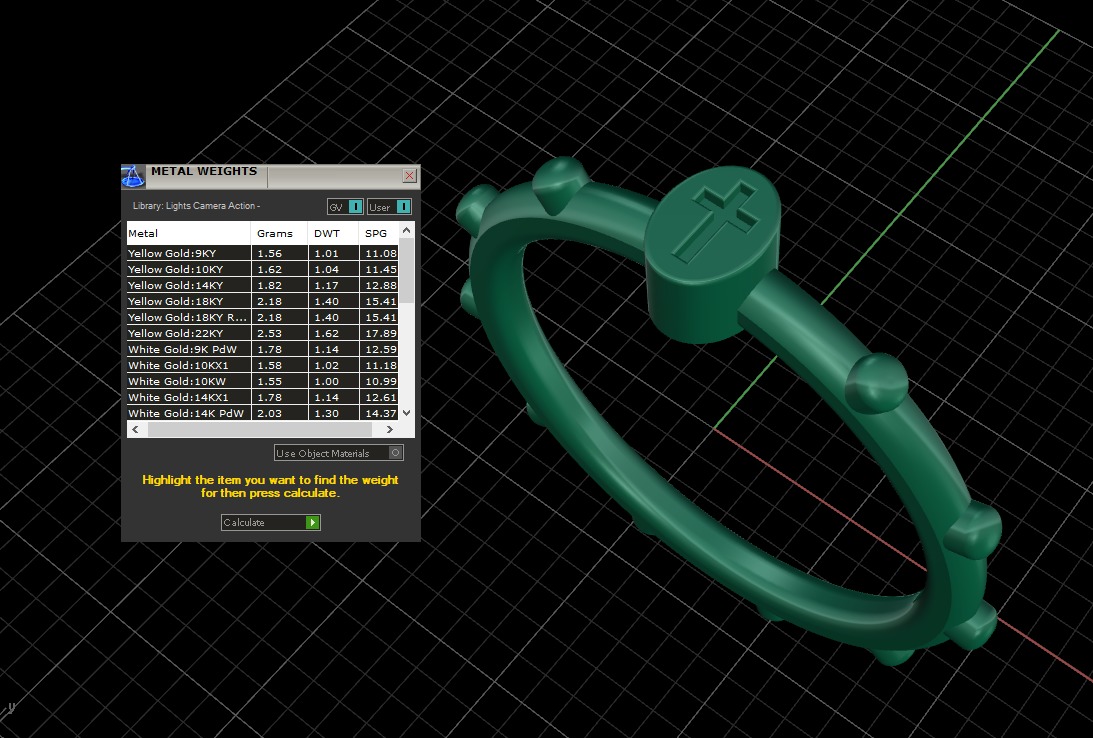Select the White Gold:10KW row
This screenshot has height=738, width=1093.
[x=262, y=381]
